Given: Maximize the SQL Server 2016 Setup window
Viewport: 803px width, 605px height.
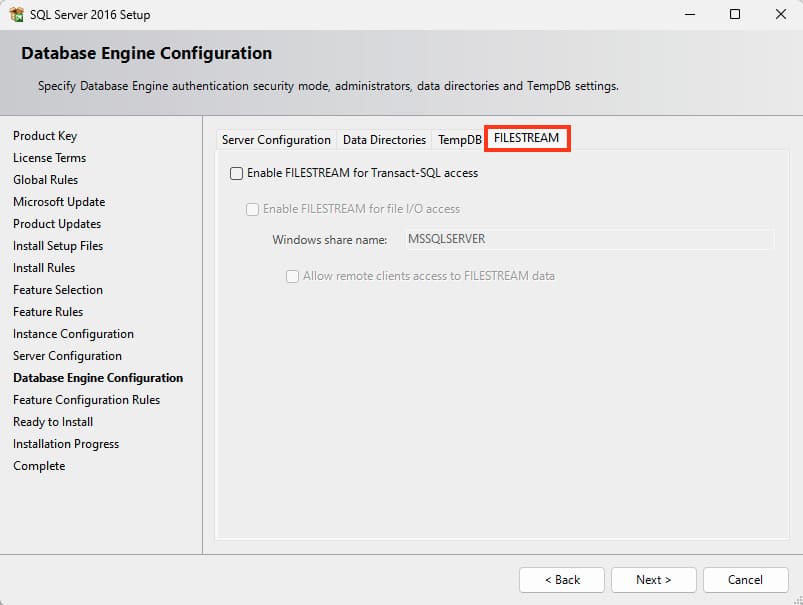Looking at the screenshot, I should [x=735, y=15].
